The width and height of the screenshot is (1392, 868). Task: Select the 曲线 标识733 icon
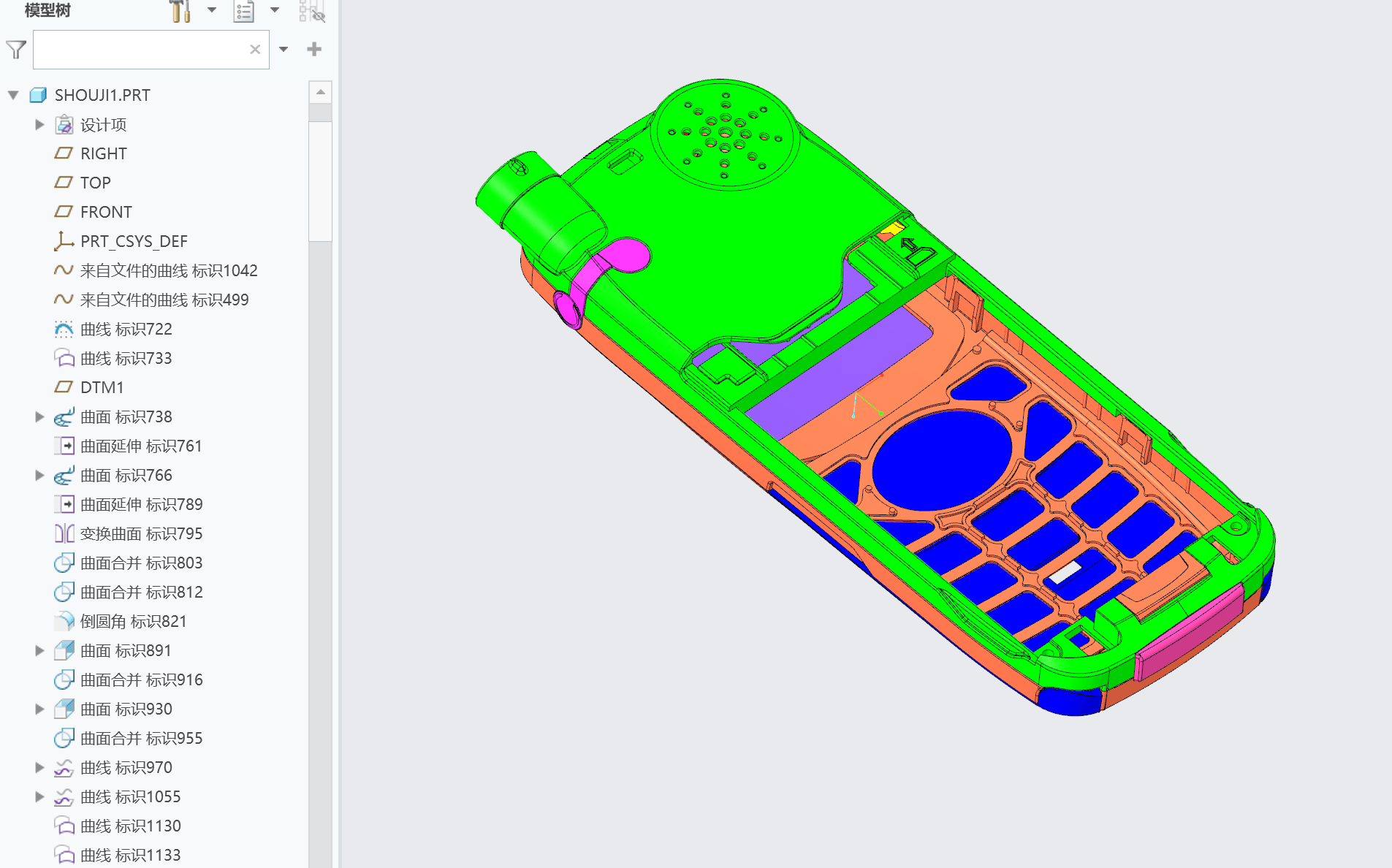coord(64,358)
